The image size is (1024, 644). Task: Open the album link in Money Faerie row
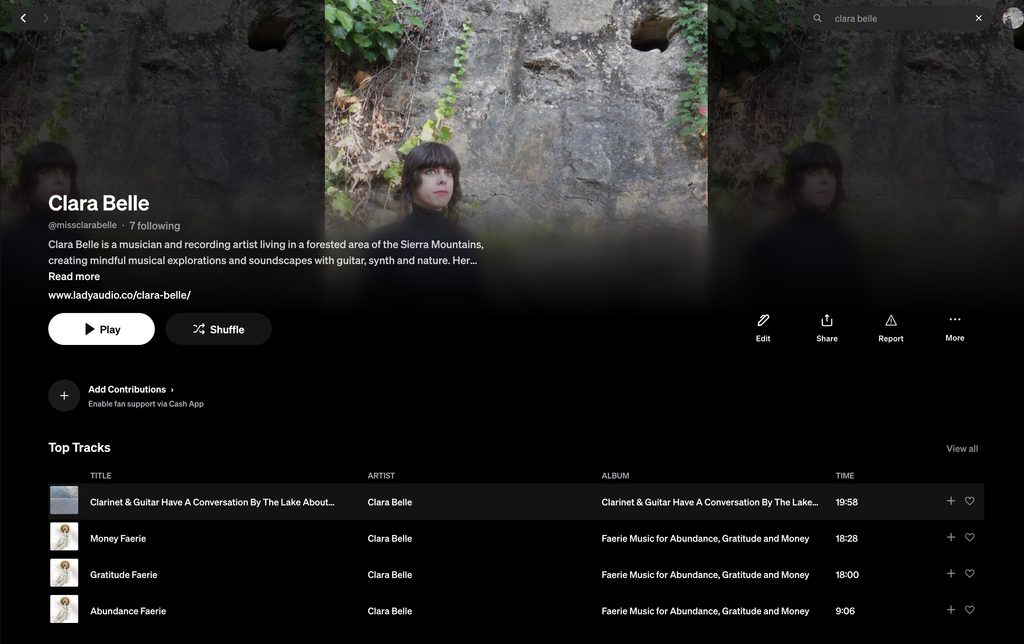705,539
